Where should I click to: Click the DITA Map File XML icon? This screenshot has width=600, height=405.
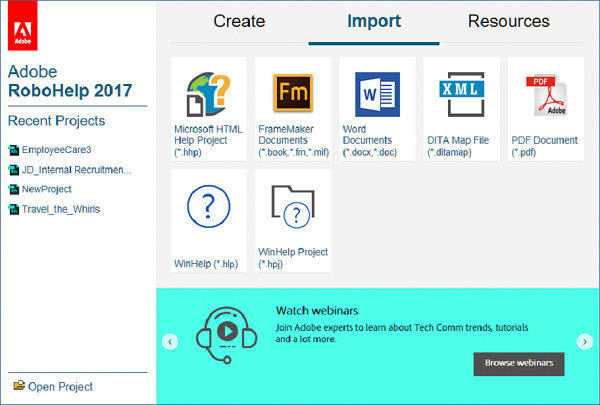pyautogui.click(x=461, y=97)
